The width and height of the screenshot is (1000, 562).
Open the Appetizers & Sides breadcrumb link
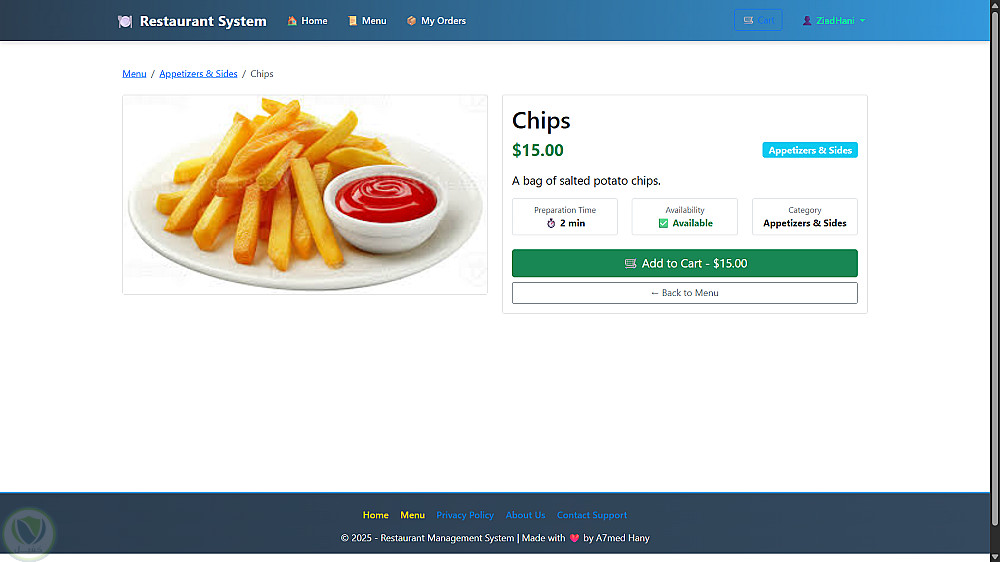pyautogui.click(x=198, y=73)
